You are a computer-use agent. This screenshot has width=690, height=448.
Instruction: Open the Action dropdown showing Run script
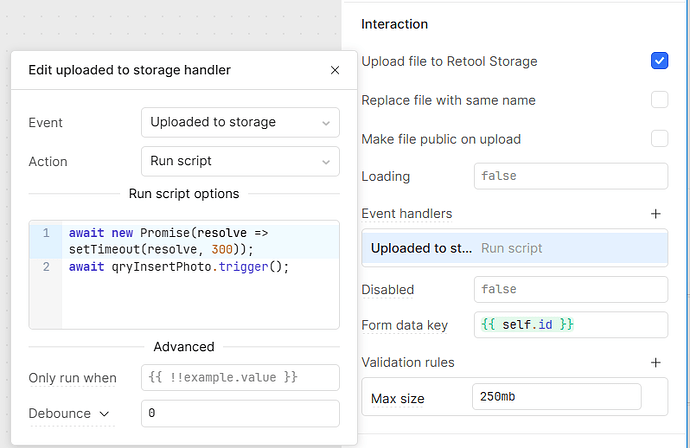(x=240, y=161)
